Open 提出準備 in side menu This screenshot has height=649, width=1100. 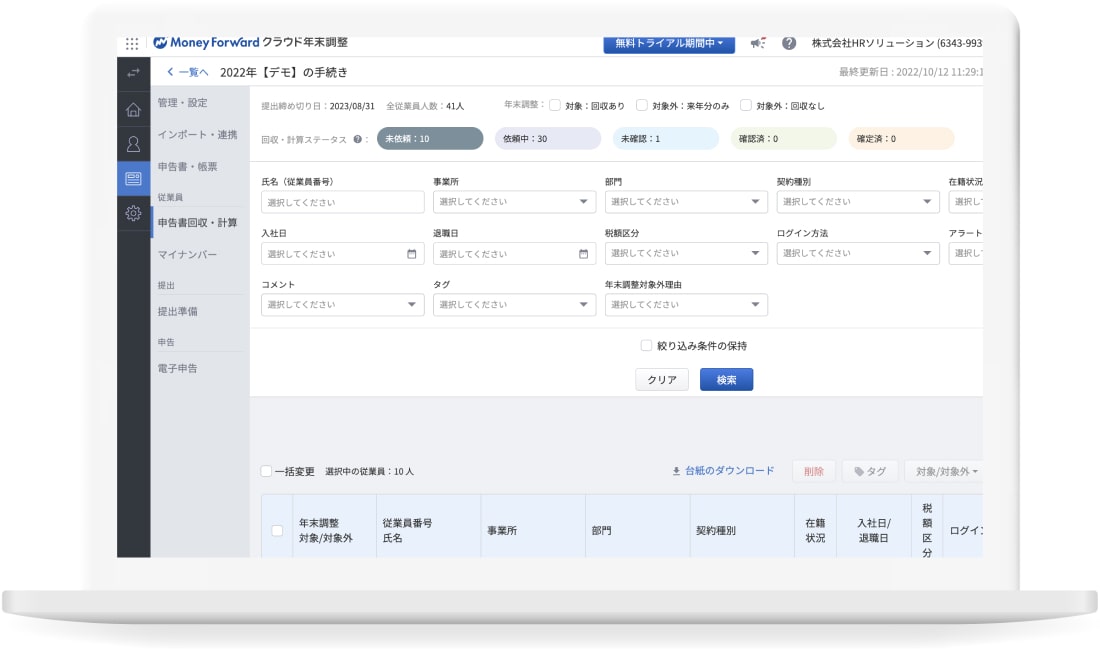pos(177,312)
